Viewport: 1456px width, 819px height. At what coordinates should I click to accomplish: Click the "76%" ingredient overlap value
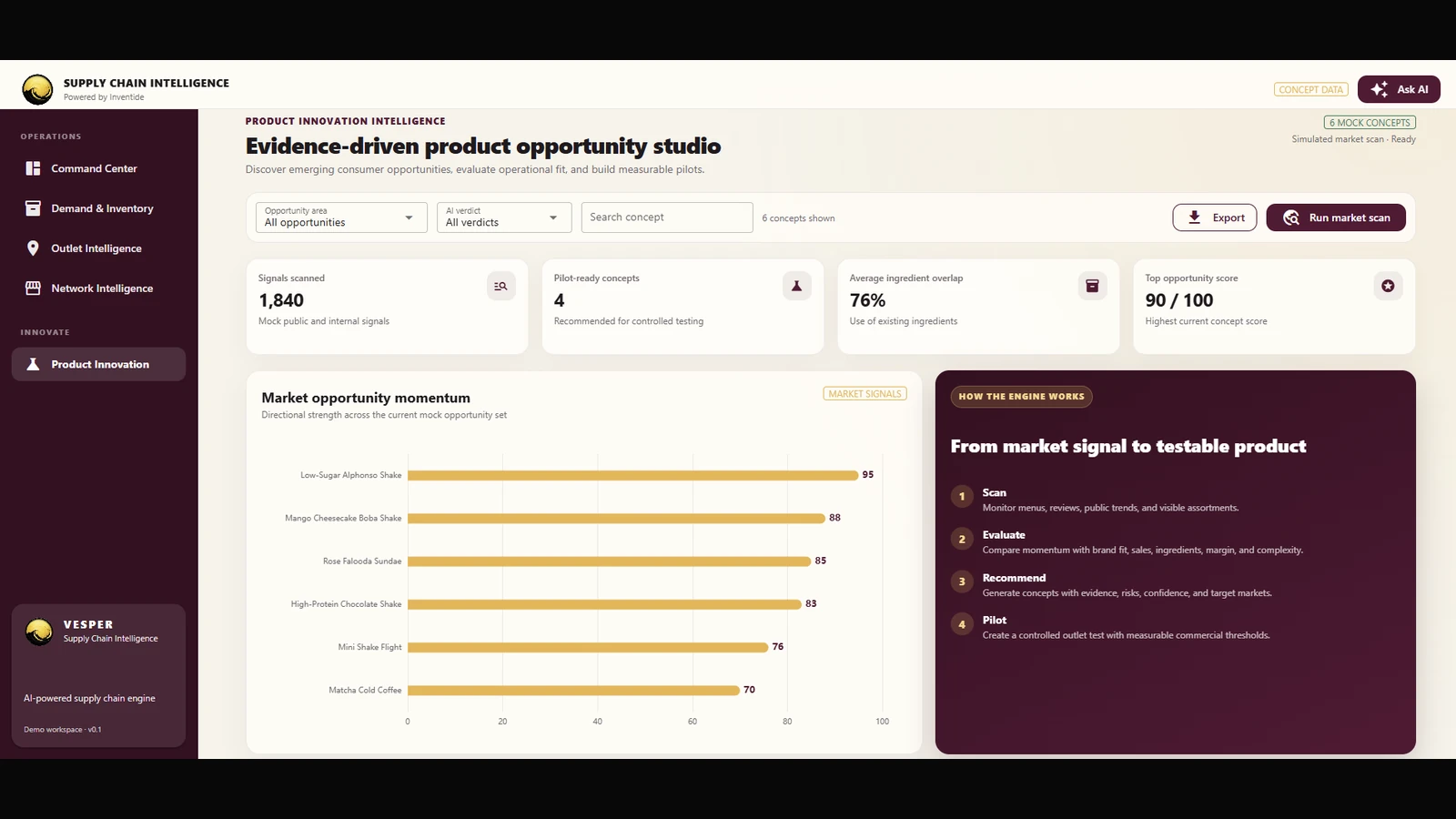[x=867, y=300]
